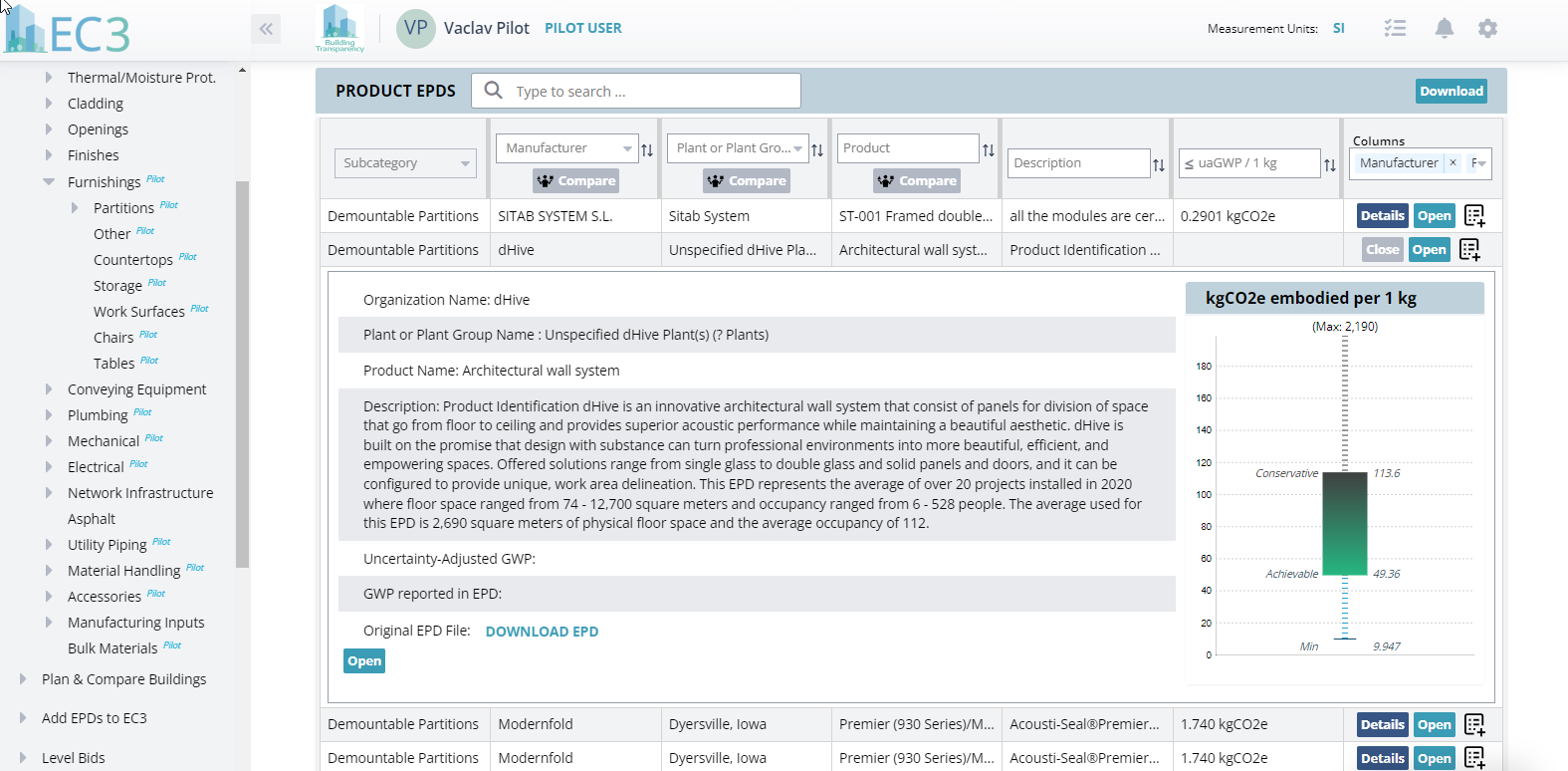The height and width of the screenshot is (771, 1568).
Task: Collapse the Furnishings tree node
Action: coord(49,181)
